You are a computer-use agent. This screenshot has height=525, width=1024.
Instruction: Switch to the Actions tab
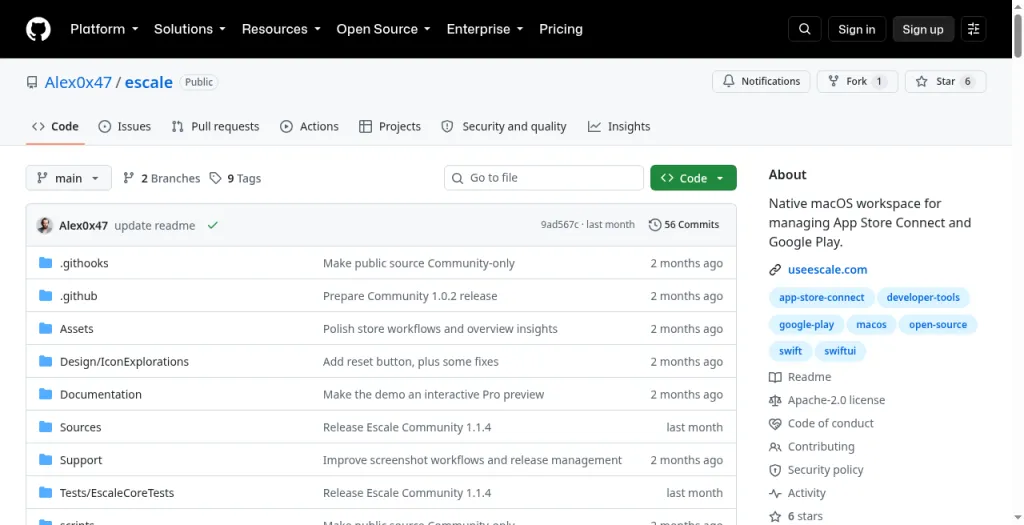click(310, 127)
